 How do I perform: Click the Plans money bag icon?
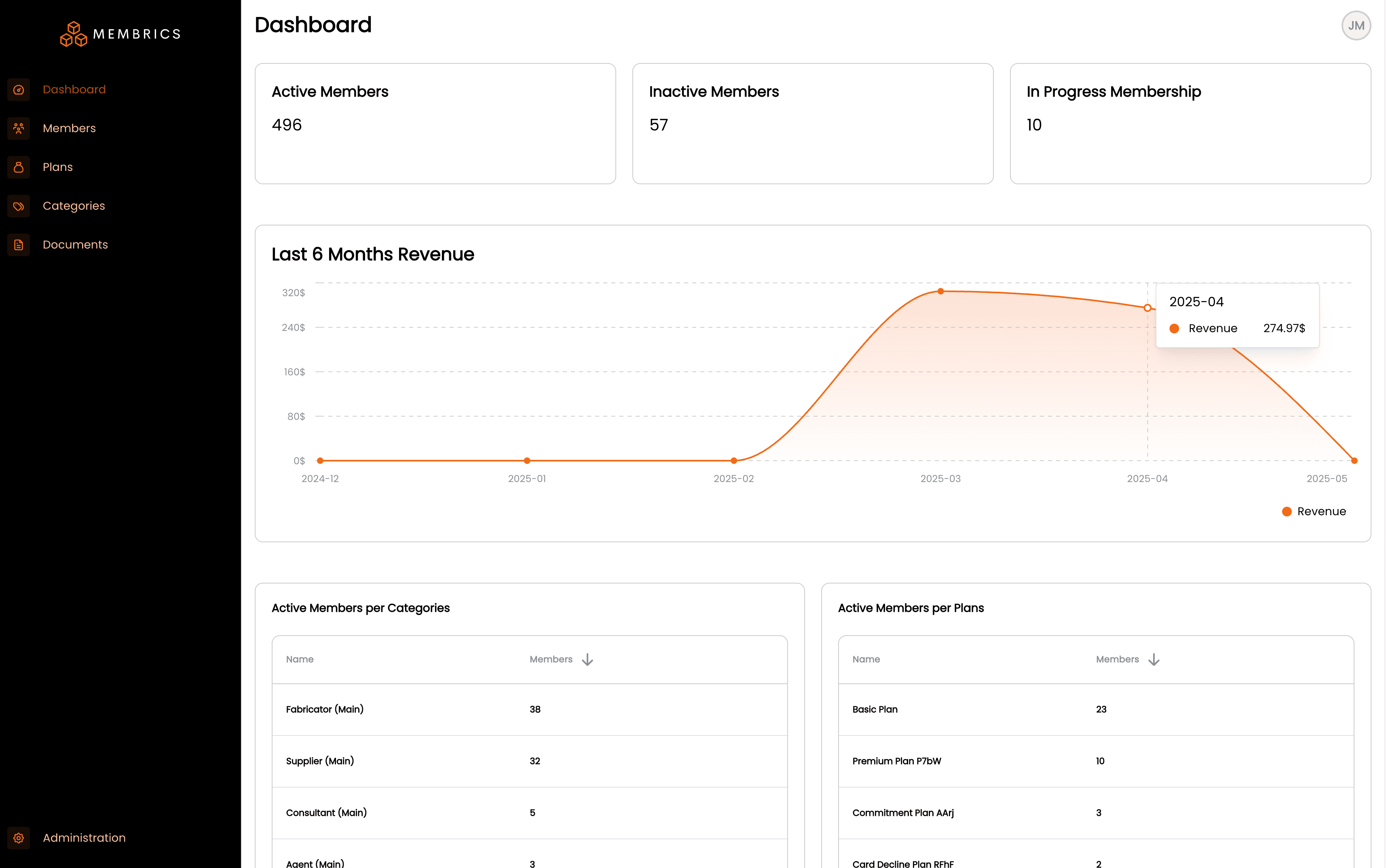click(x=18, y=167)
